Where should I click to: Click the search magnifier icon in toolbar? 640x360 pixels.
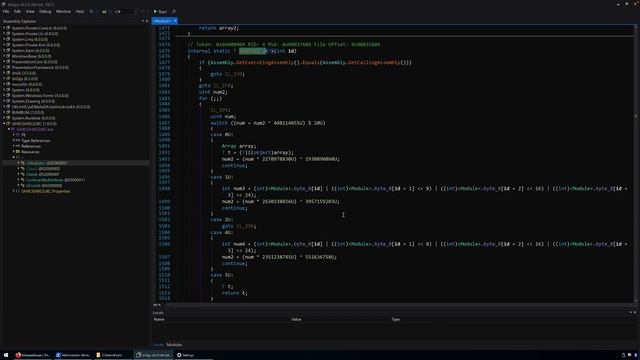pyautogui.click(x=174, y=12)
